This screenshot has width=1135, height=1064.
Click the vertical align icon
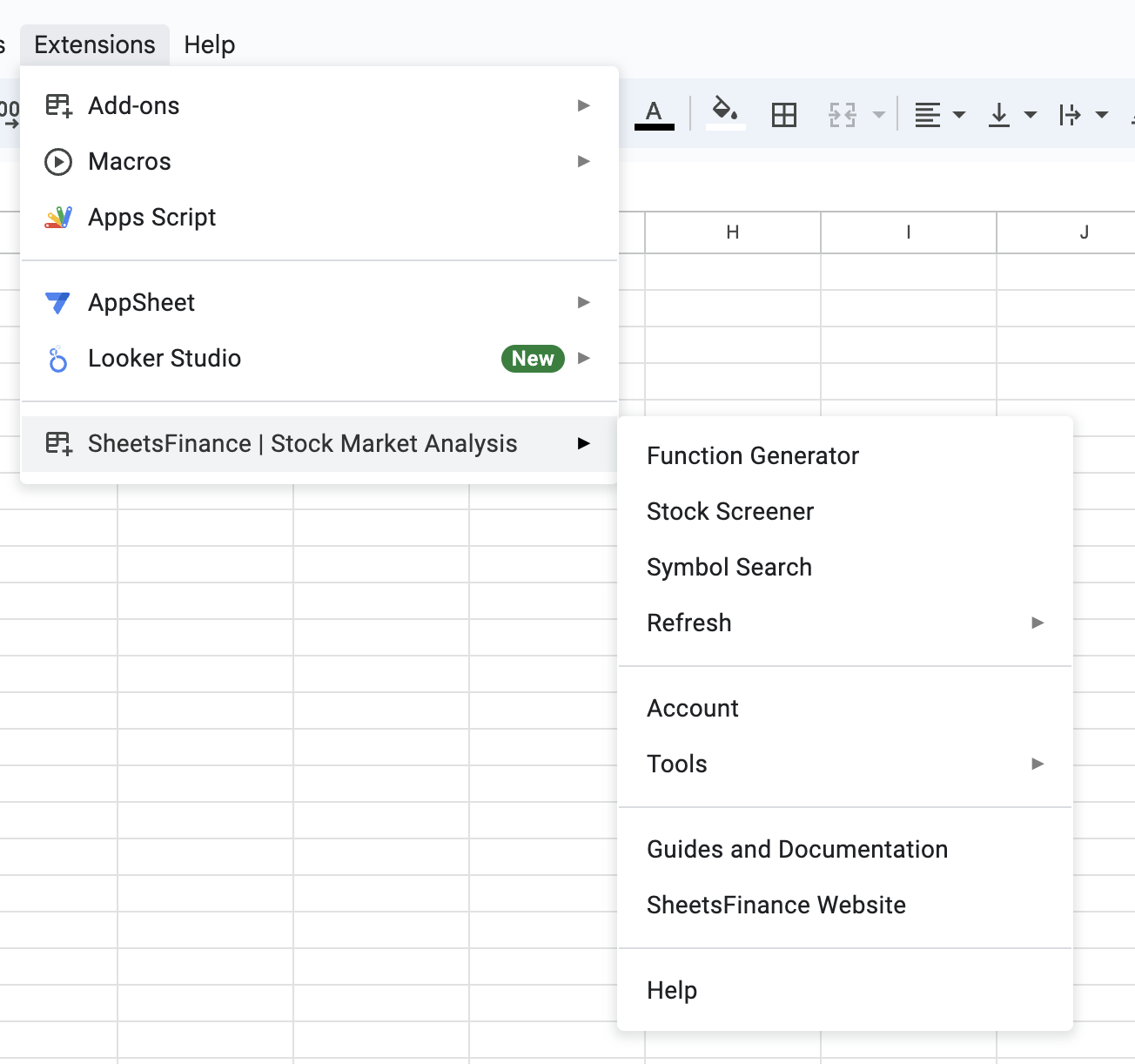(x=999, y=115)
